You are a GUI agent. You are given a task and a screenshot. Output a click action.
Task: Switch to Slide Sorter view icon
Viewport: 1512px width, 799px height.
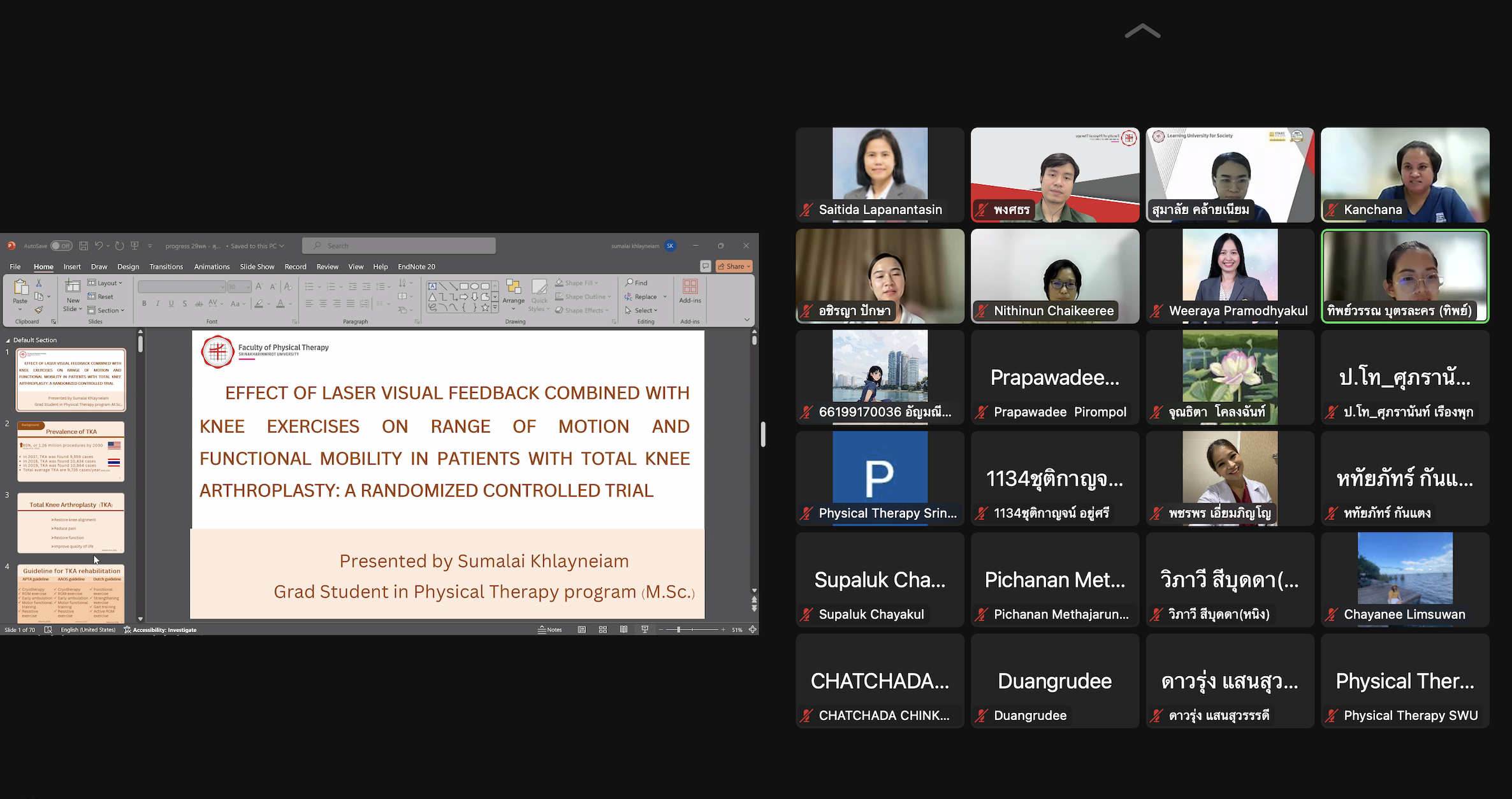(x=603, y=630)
